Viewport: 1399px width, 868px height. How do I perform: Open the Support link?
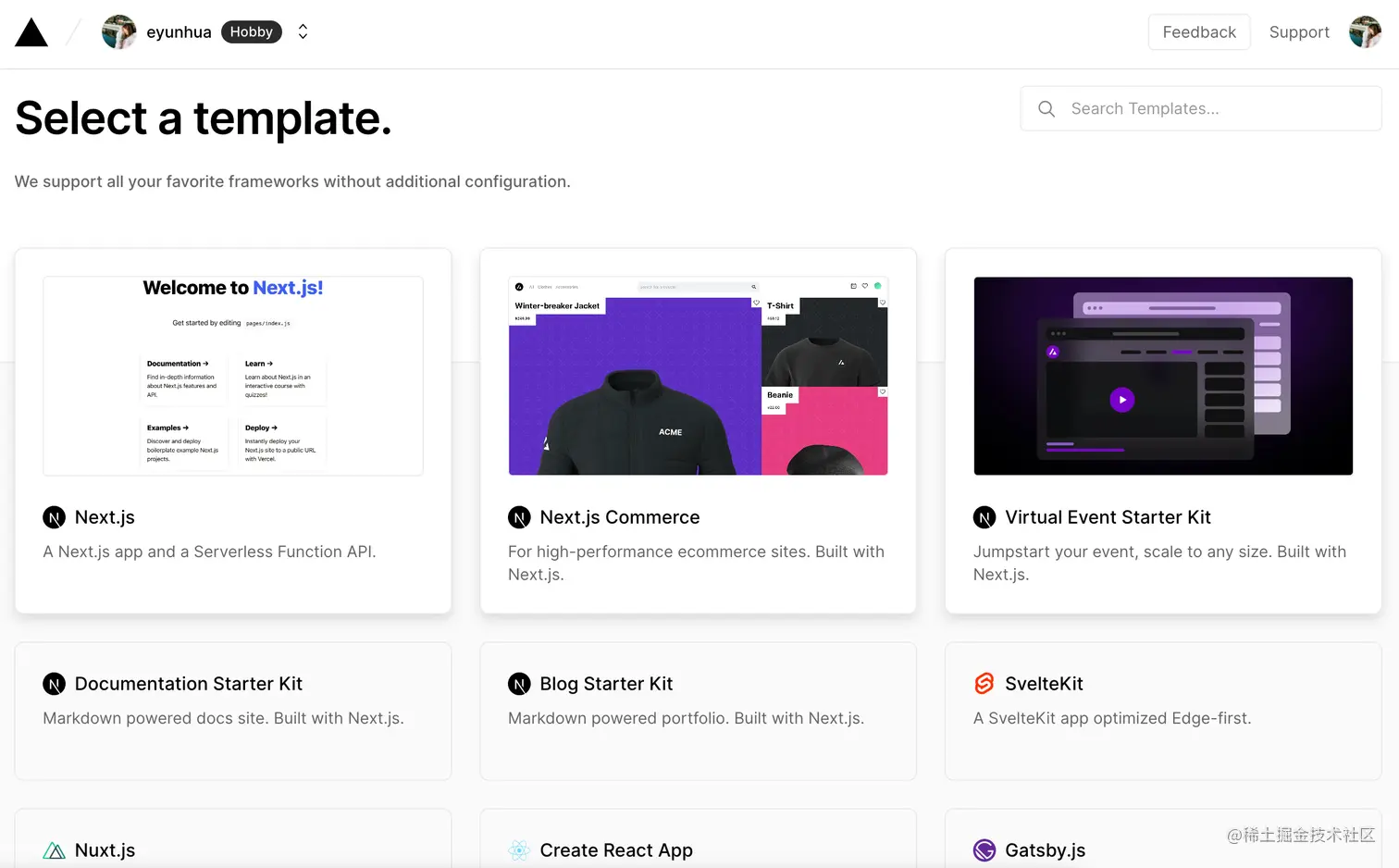click(x=1299, y=31)
